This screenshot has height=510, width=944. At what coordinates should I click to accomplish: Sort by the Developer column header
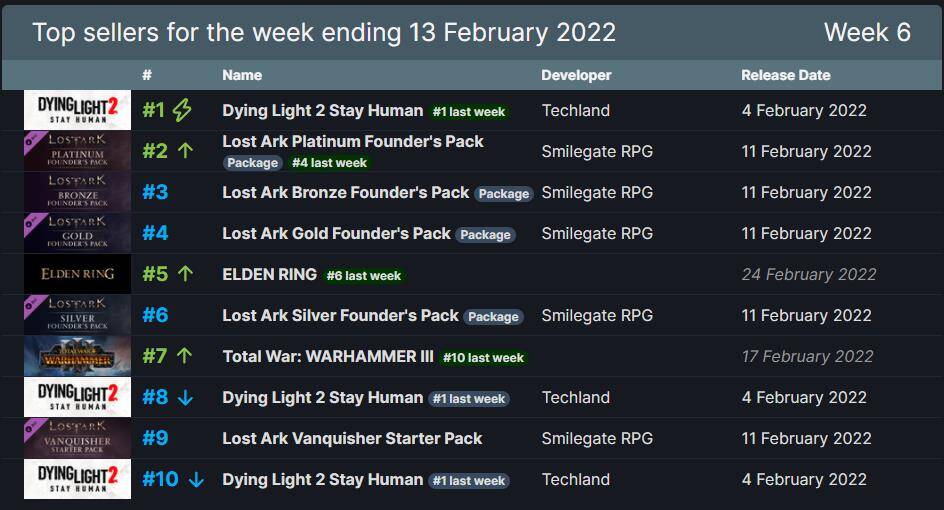[576, 75]
